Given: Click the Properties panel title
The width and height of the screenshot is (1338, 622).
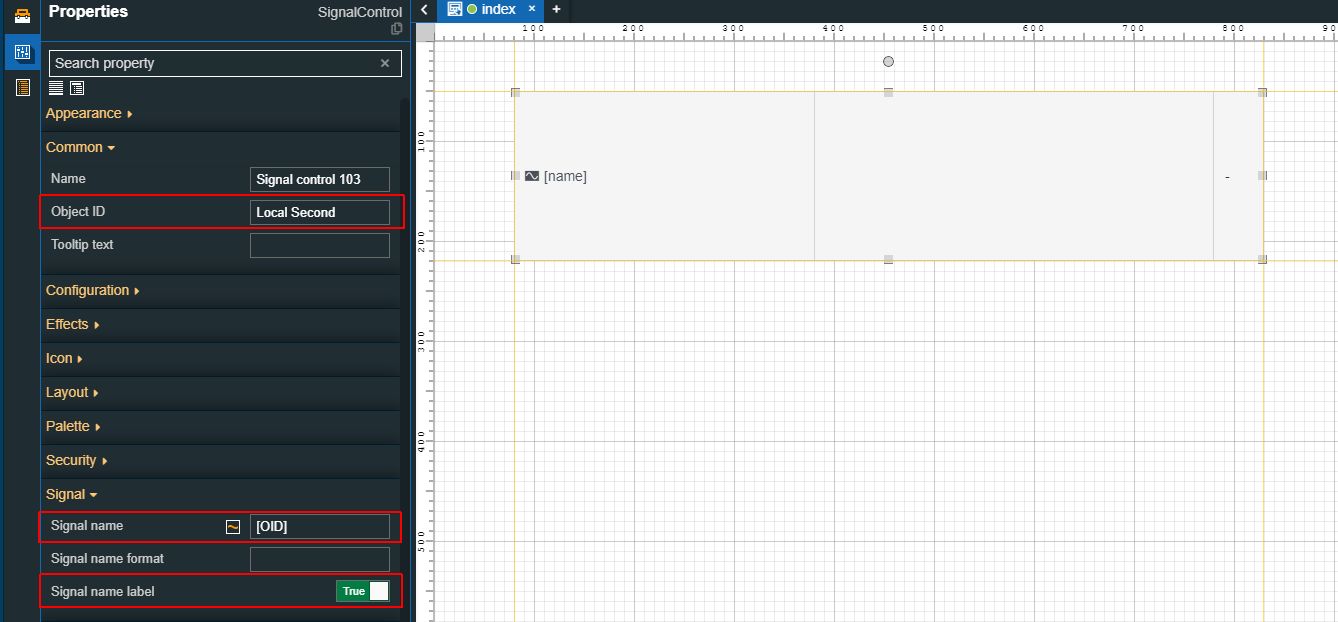Looking at the screenshot, I should 88,11.
